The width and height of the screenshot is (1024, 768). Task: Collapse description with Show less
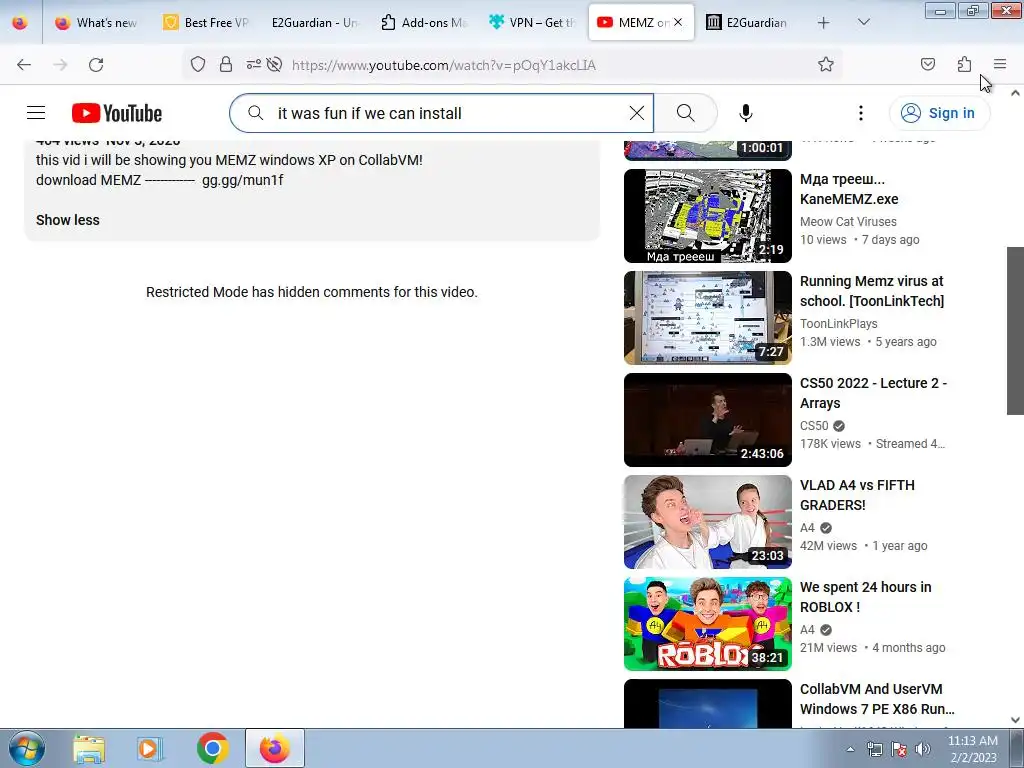pyautogui.click(x=68, y=220)
